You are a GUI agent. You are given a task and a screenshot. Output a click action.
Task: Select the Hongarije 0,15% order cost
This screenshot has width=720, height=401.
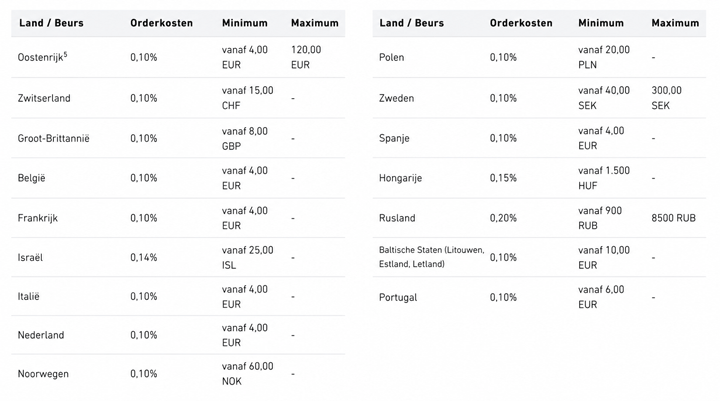(503, 178)
